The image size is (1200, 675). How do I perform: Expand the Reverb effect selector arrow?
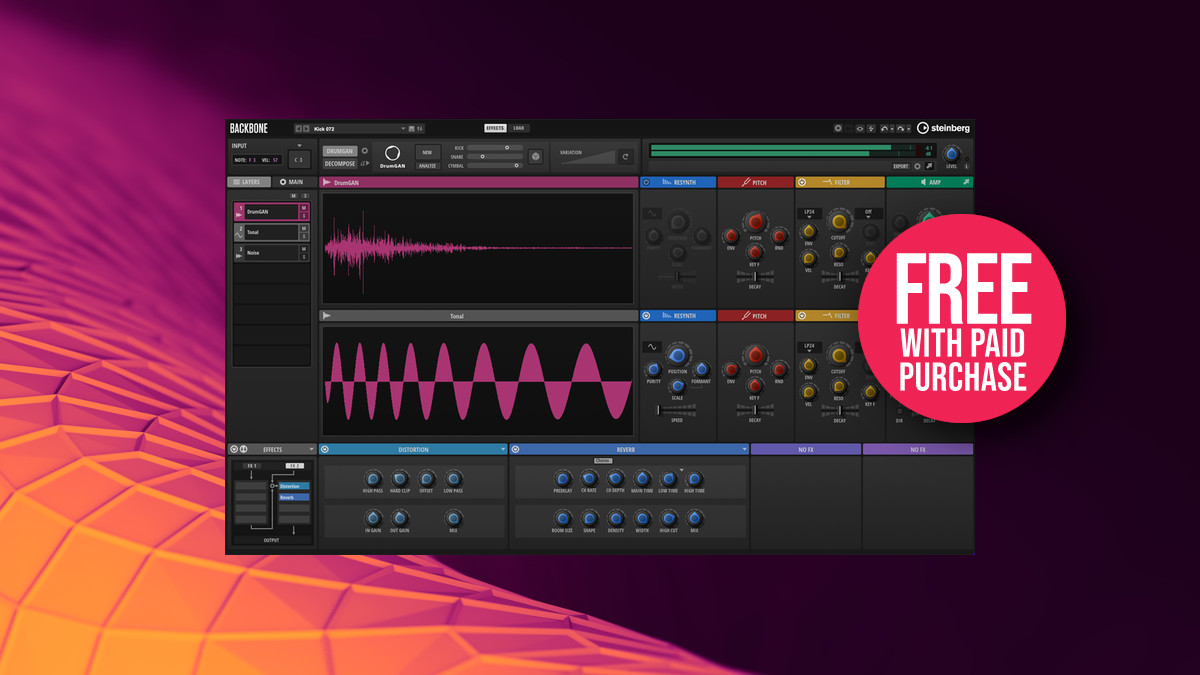744,450
